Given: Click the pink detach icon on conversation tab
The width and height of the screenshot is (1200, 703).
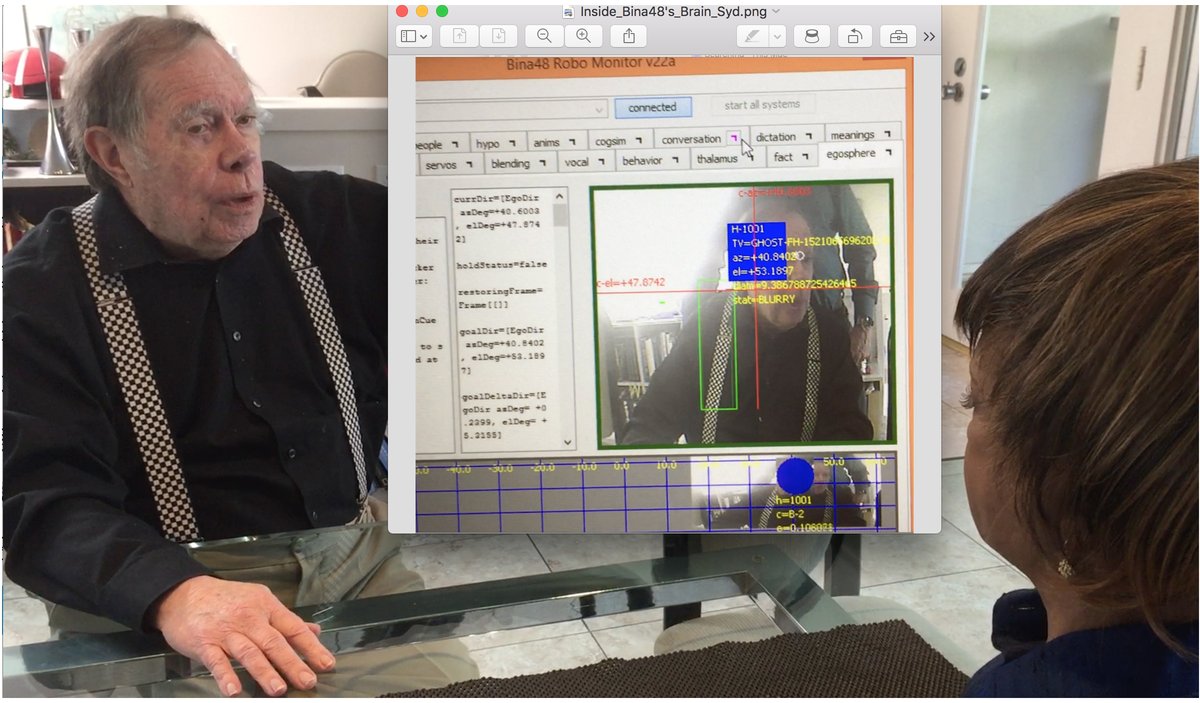Looking at the screenshot, I should pyautogui.click(x=733, y=138).
